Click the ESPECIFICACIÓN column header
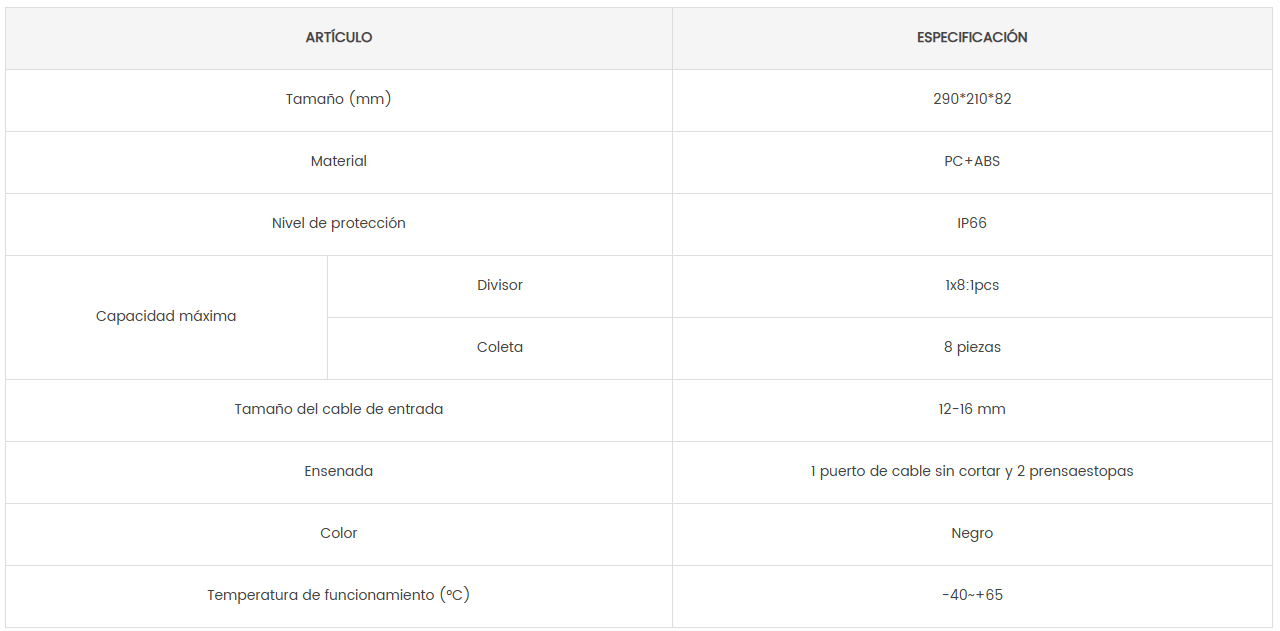The image size is (1280, 631). click(972, 38)
